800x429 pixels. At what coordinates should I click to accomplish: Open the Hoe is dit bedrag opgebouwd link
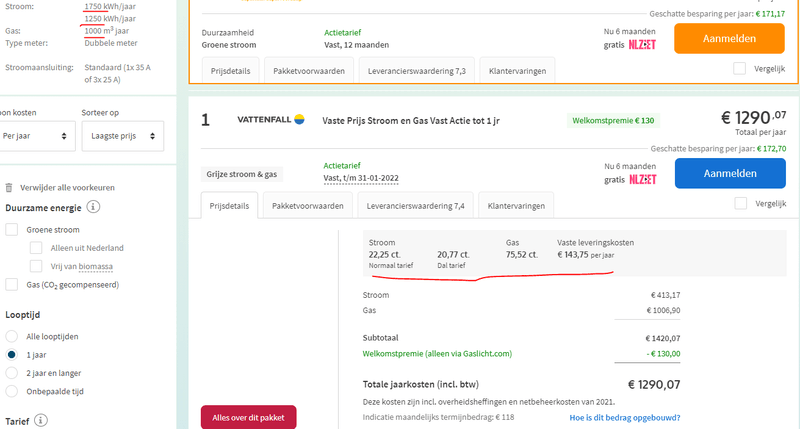click(x=624, y=417)
